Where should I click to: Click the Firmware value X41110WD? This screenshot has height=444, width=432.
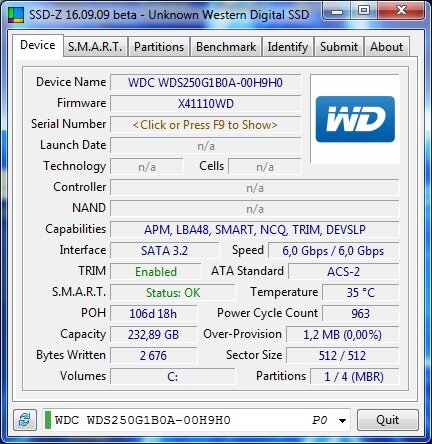(x=205, y=104)
